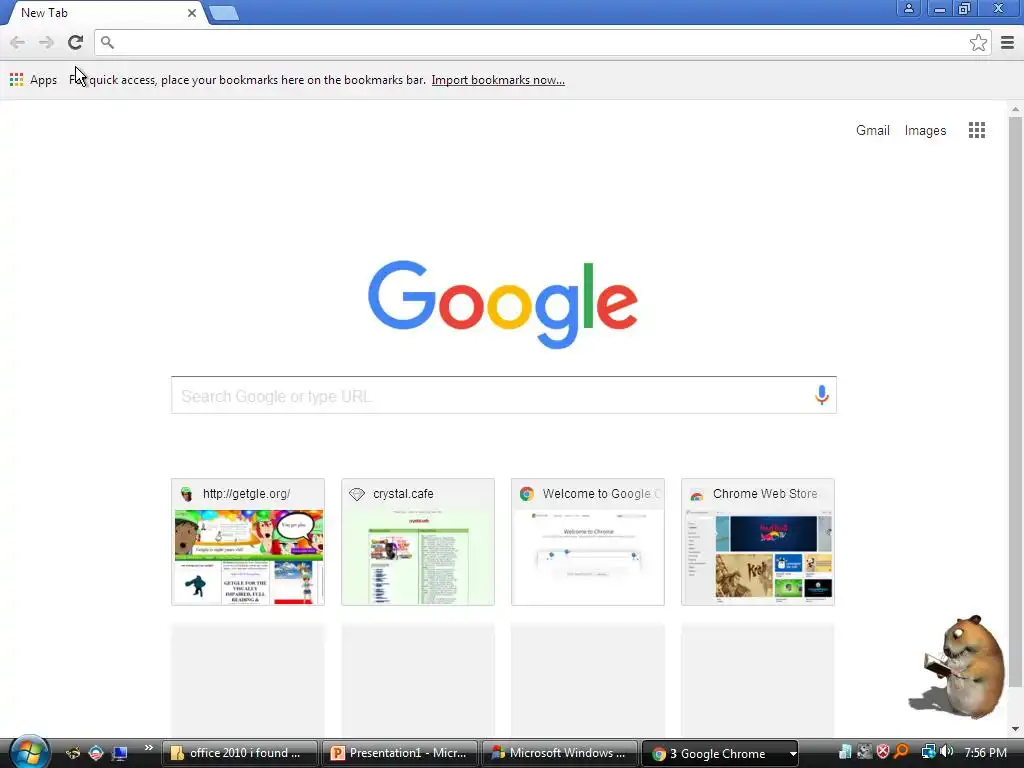This screenshot has height=768, width=1024.
Task: Close the New Tab tab
Action: pos(191,13)
